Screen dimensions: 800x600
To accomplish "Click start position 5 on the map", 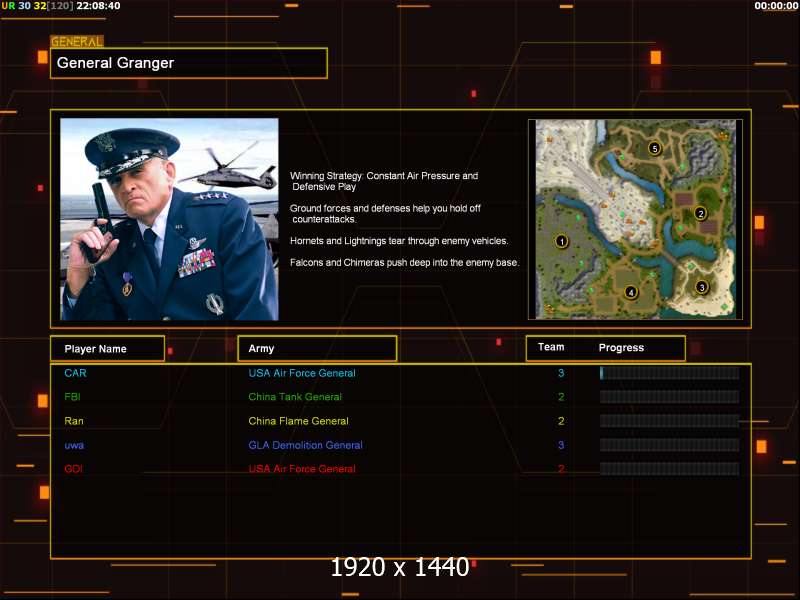I will click(655, 148).
